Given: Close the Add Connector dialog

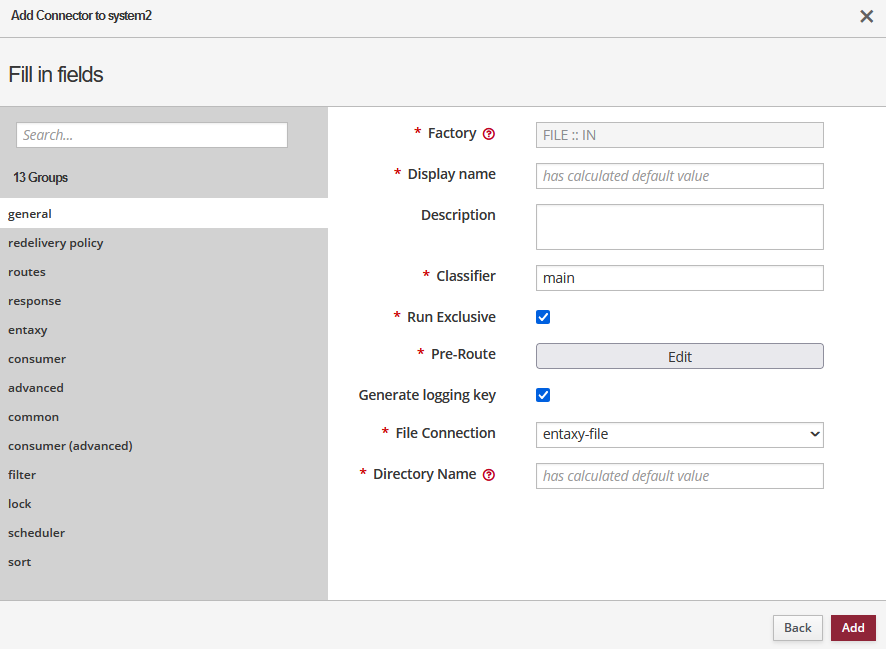Looking at the screenshot, I should pos(866,16).
